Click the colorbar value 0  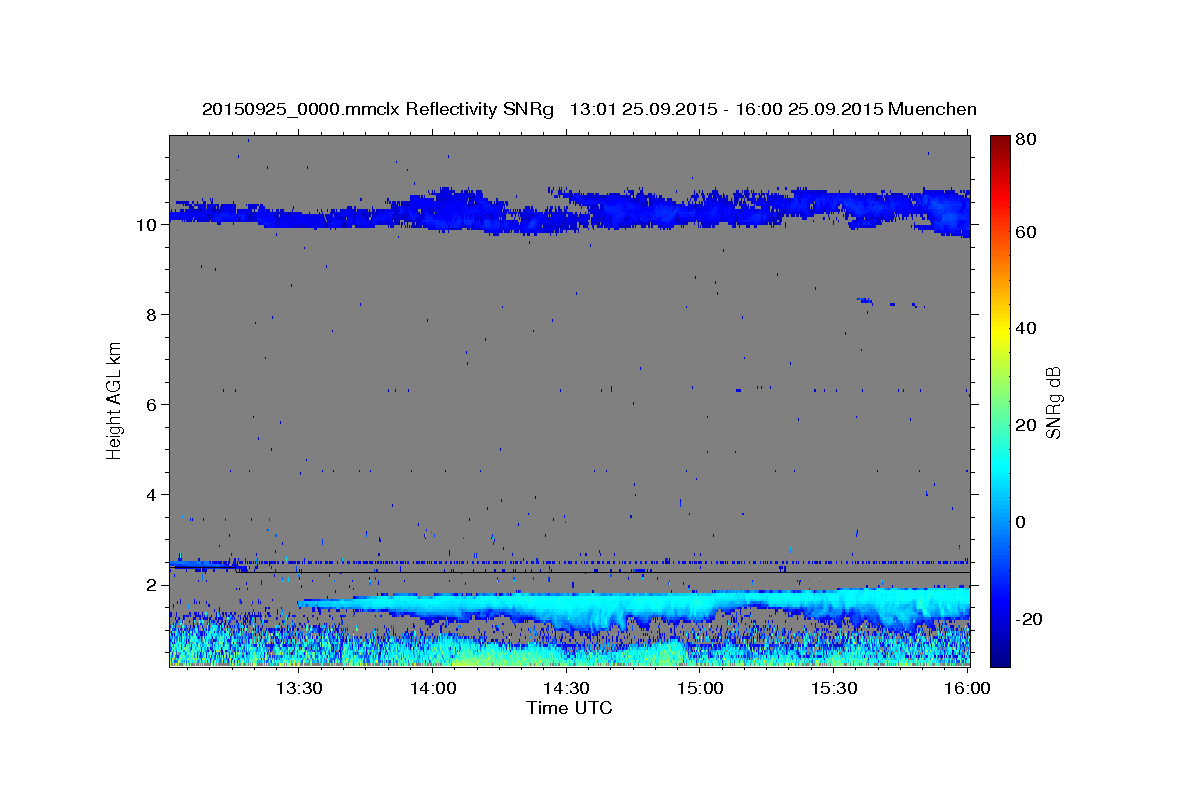click(x=1023, y=522)
